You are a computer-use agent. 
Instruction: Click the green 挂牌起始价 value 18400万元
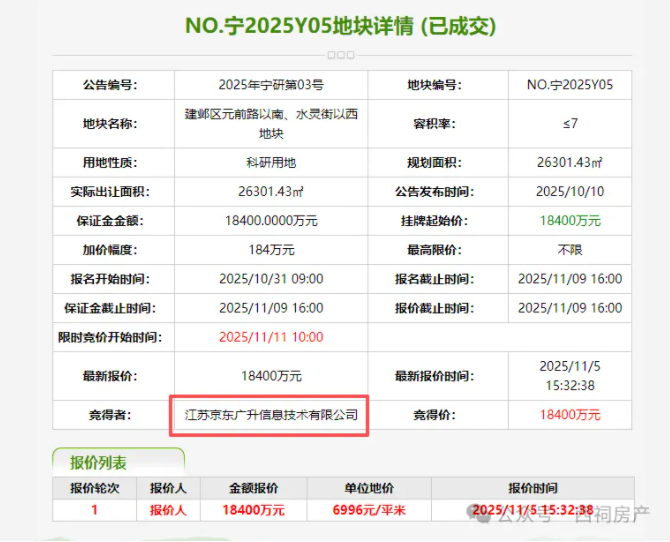569,220
